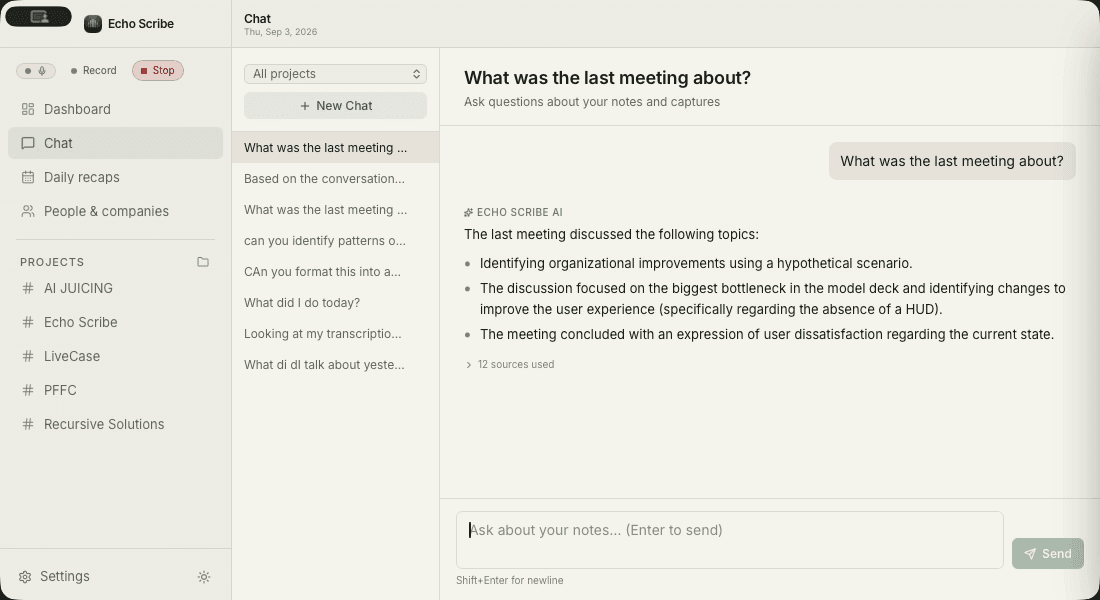Open the PFFC project
Viewport: 1100px width, 600px height.
click(x=115, y=390)
